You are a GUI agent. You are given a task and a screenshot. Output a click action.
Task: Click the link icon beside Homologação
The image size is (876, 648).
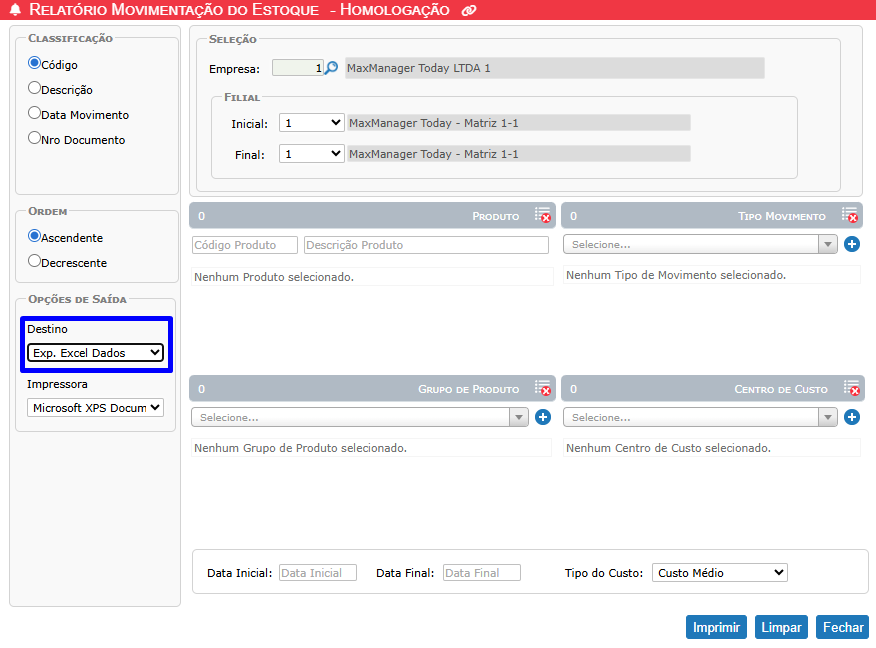point(469,11)
